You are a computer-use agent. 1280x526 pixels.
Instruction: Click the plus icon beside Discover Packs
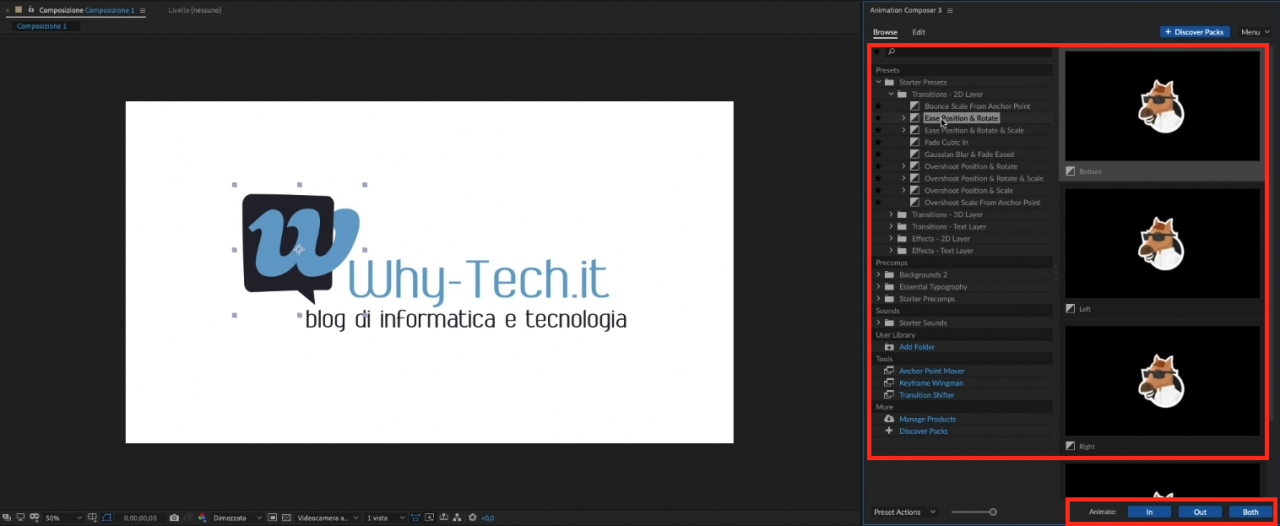point(889,431)
